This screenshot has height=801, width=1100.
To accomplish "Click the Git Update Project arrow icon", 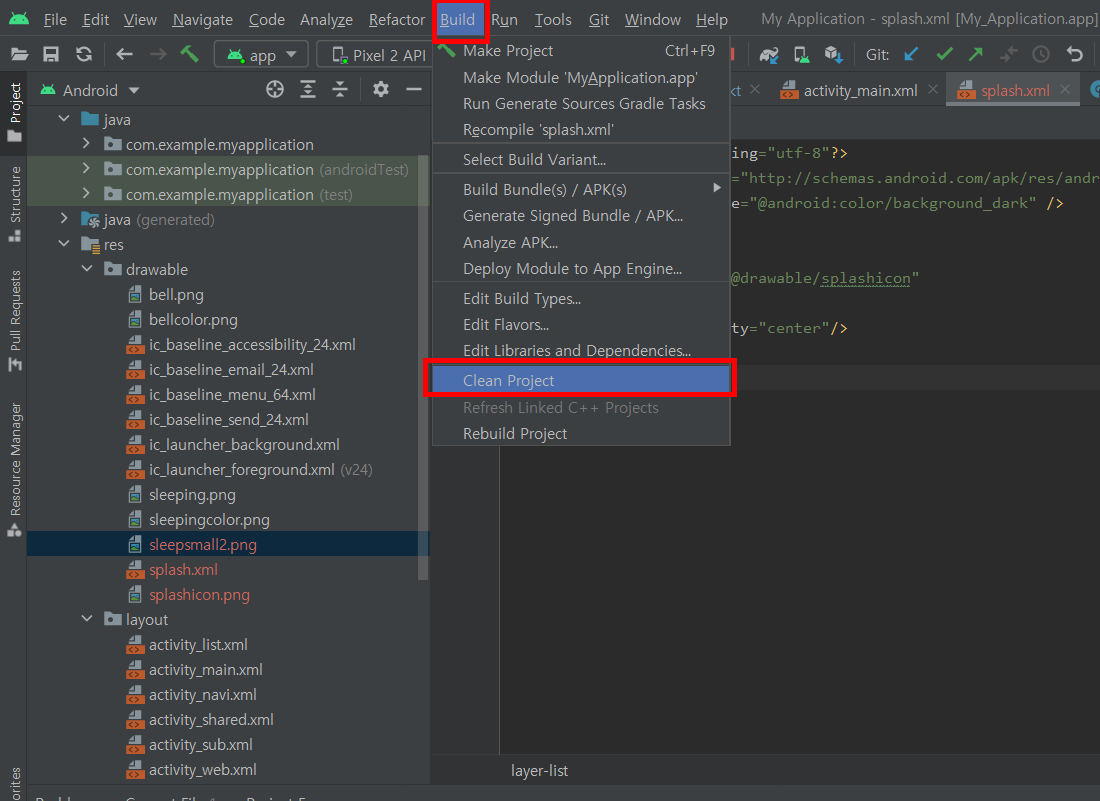I will pyautogui.click(x=911, y=54).
